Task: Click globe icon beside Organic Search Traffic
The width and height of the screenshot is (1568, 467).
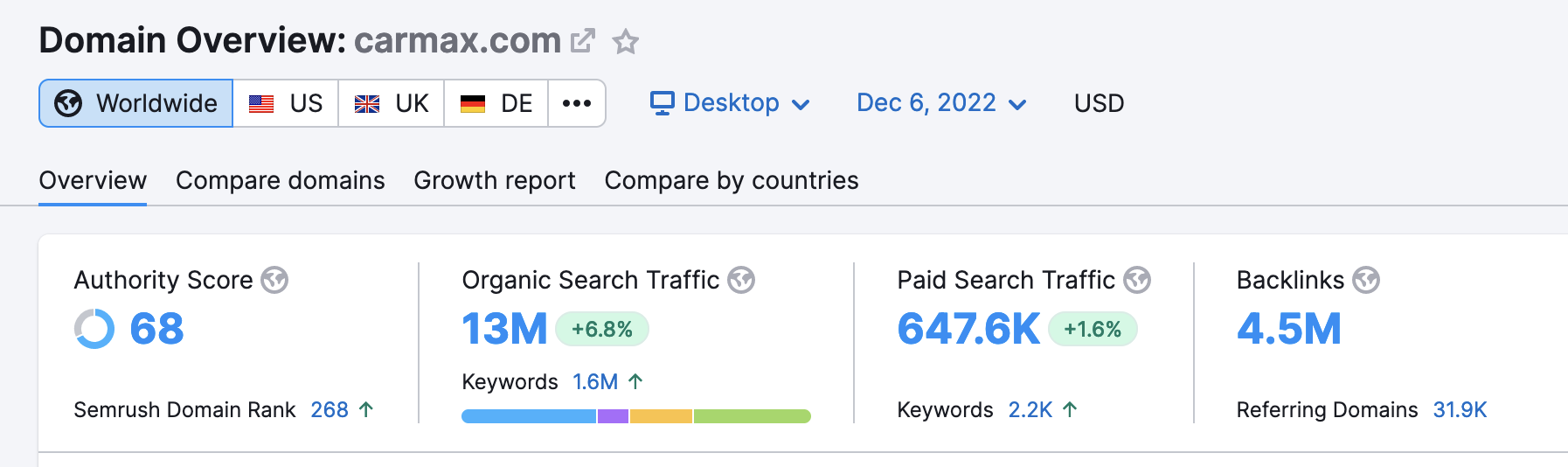Action: pyautogui.click(x=741, y=280)
